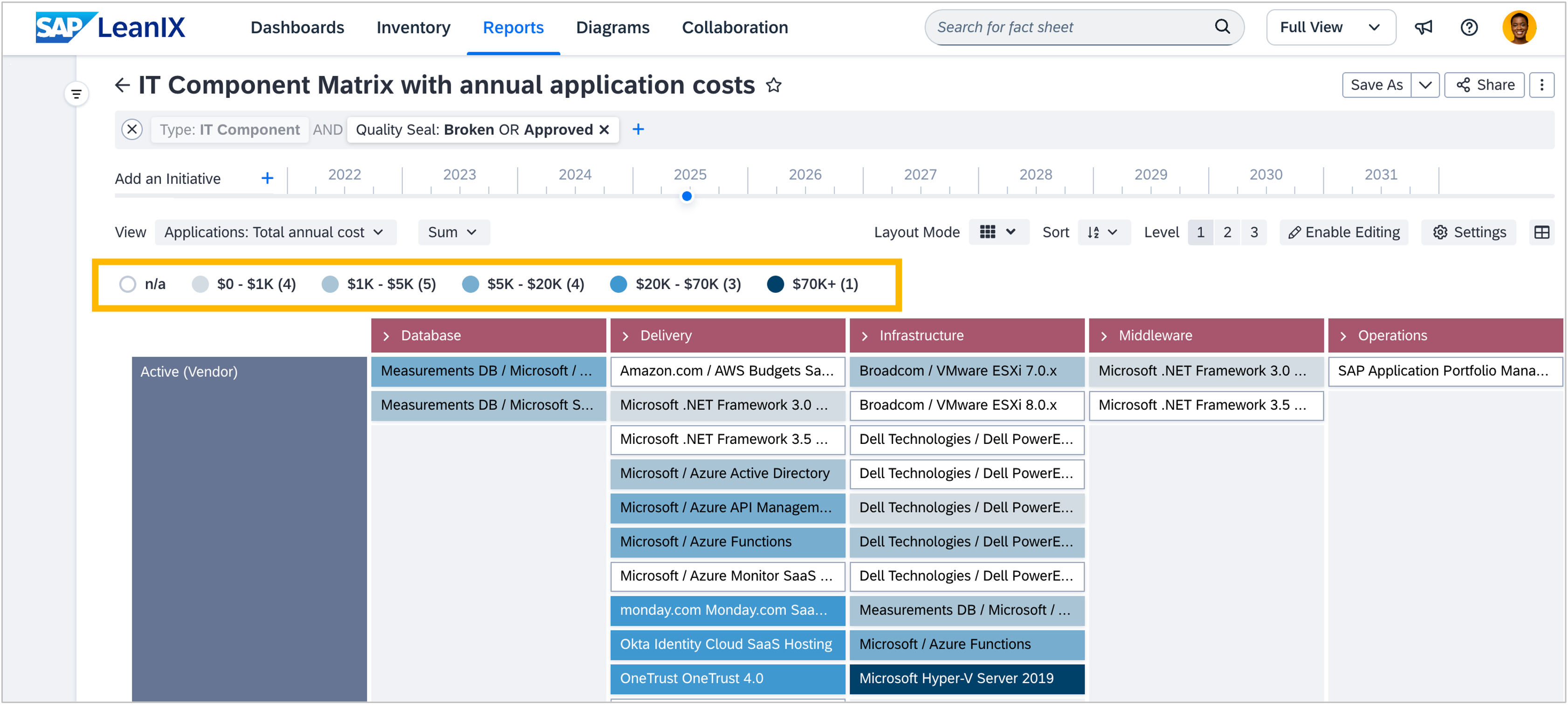Mark report as favorite with star icon

click(x=773, y=85)
